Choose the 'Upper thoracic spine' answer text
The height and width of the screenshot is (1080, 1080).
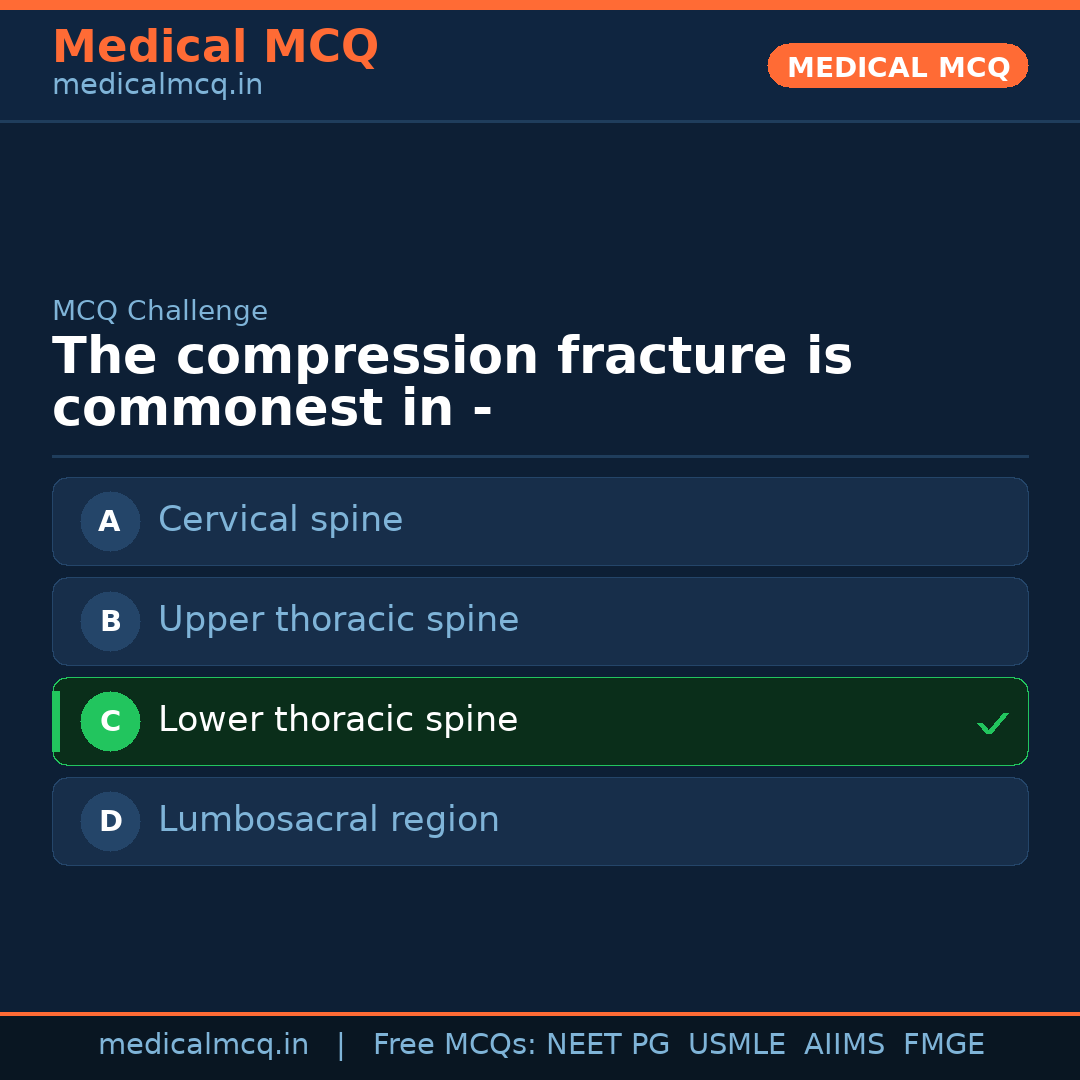338,620
